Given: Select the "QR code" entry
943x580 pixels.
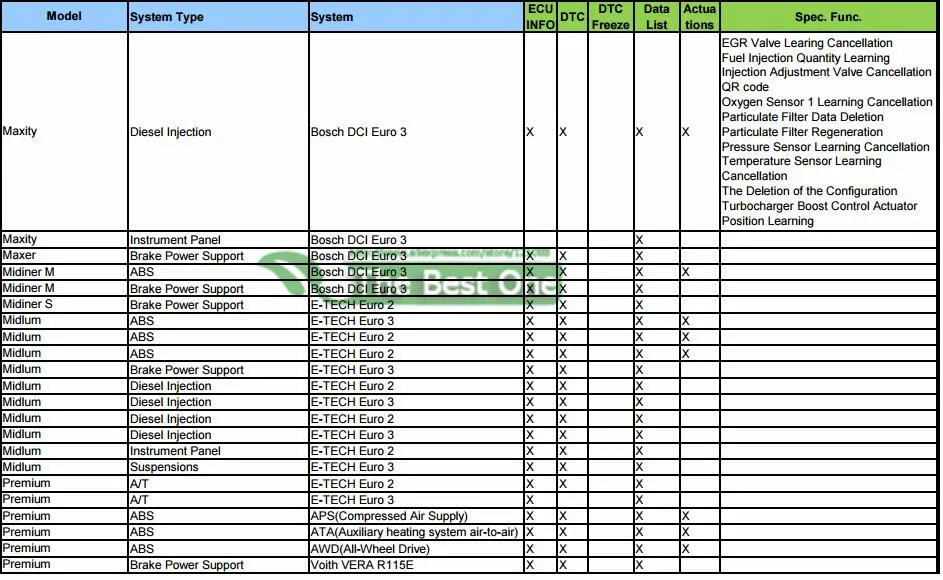Looking at the screenshot, I should (745, 87).
